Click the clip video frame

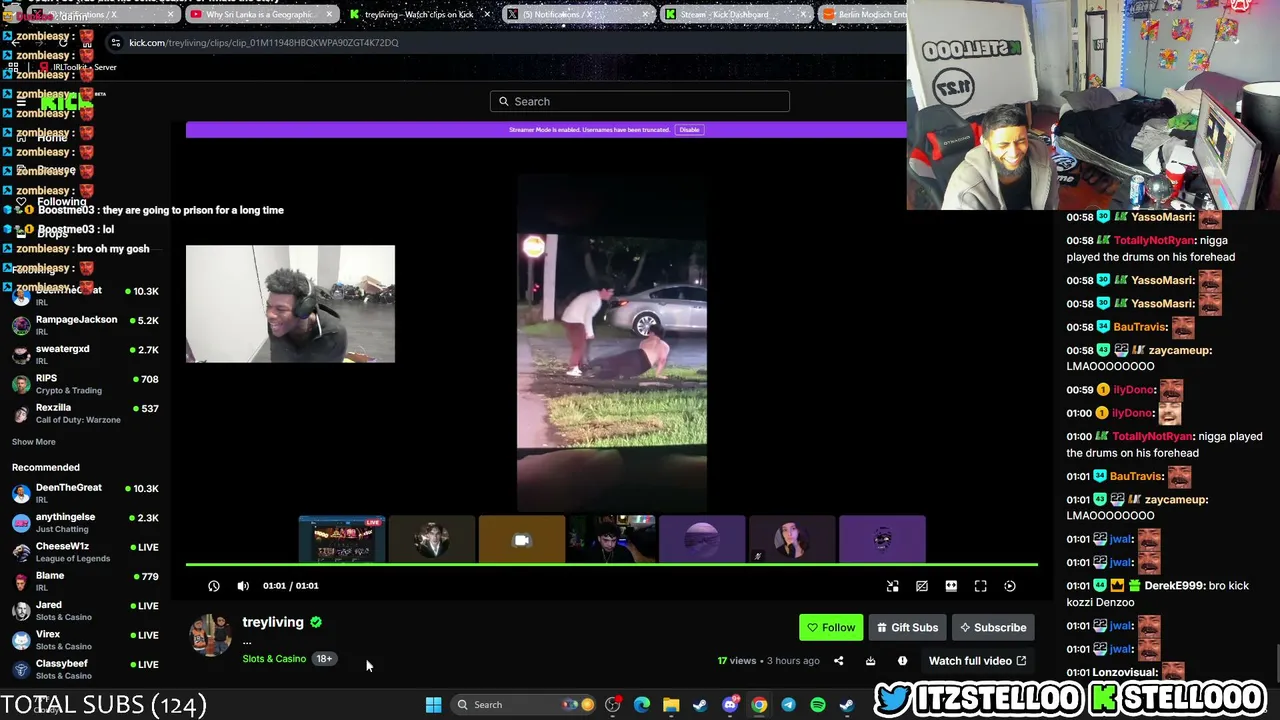[612, 341]
